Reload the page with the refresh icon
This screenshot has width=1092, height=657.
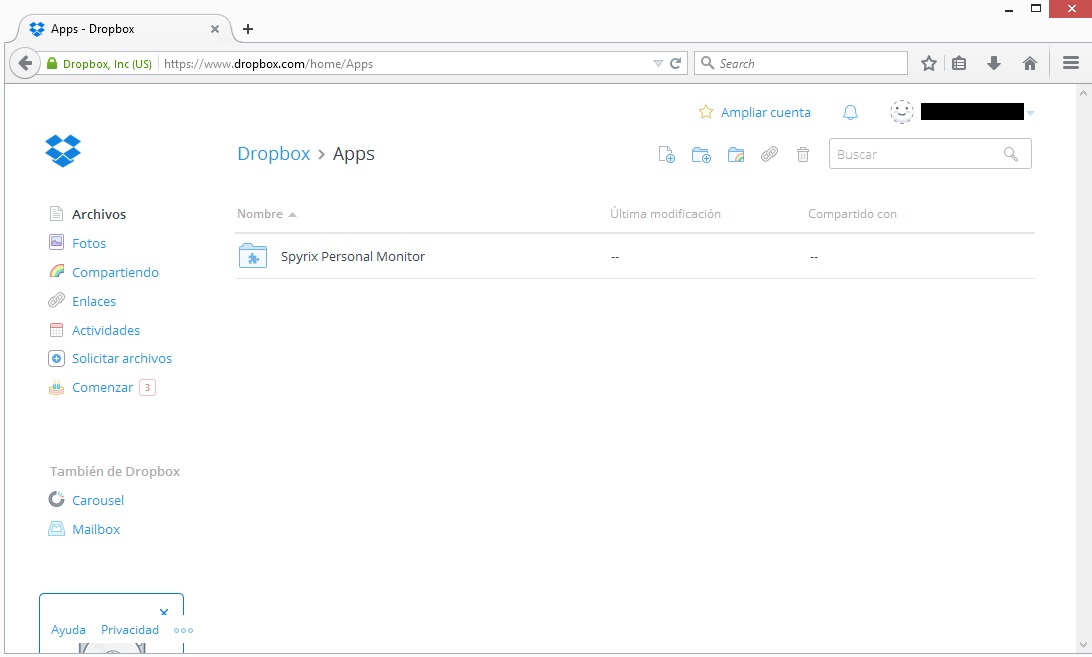click(x=676, y=63)
